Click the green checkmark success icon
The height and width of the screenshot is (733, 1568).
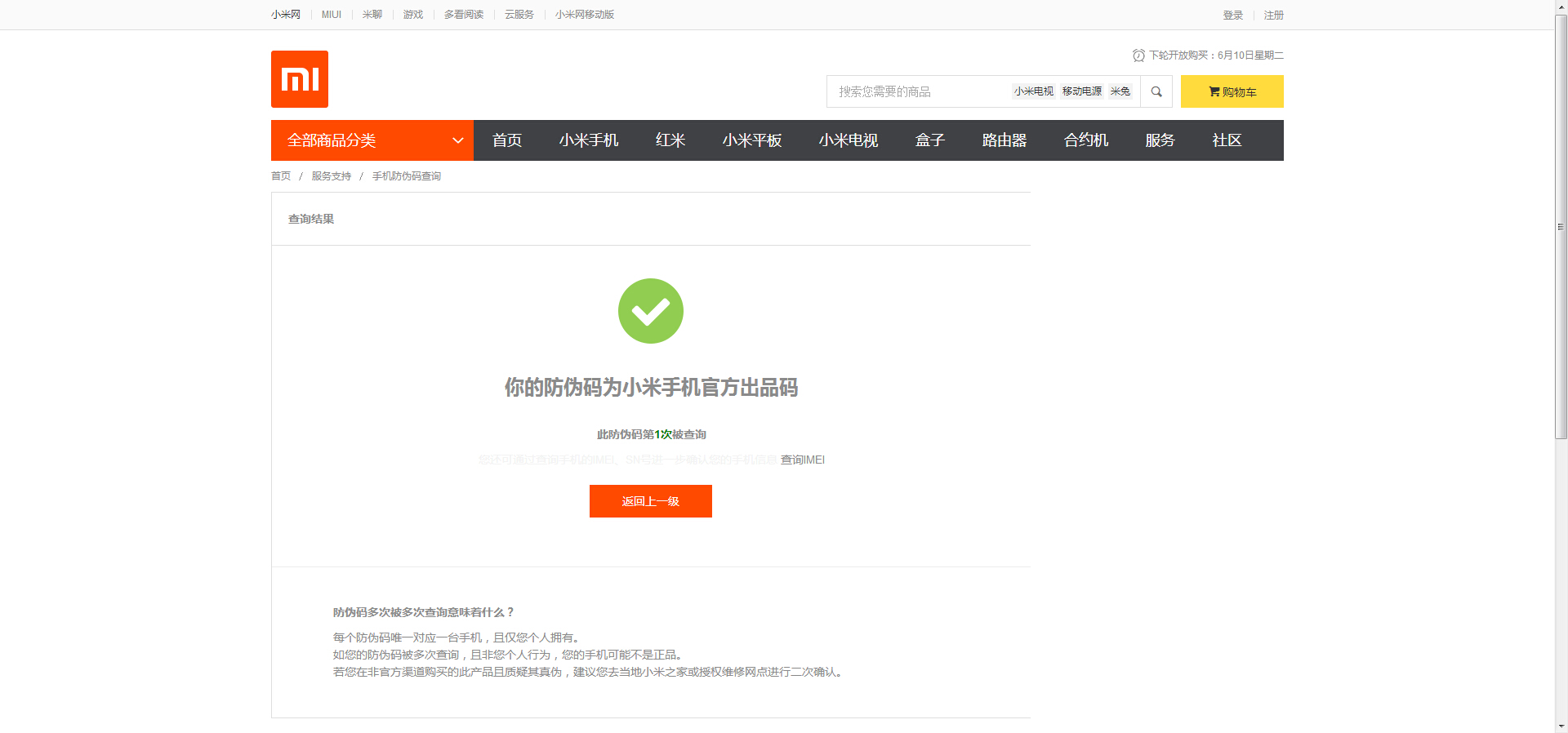[651, 311]
